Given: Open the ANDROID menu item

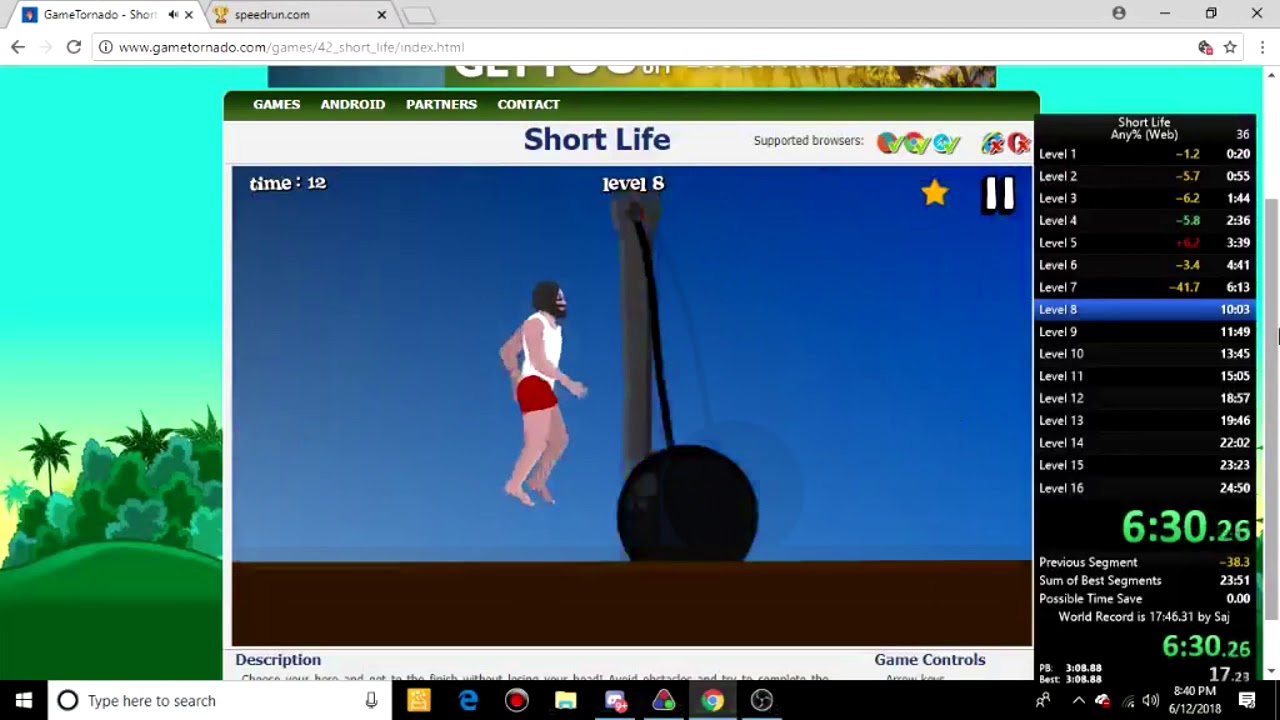Looking at the screenshot, I should coord(352,104).
